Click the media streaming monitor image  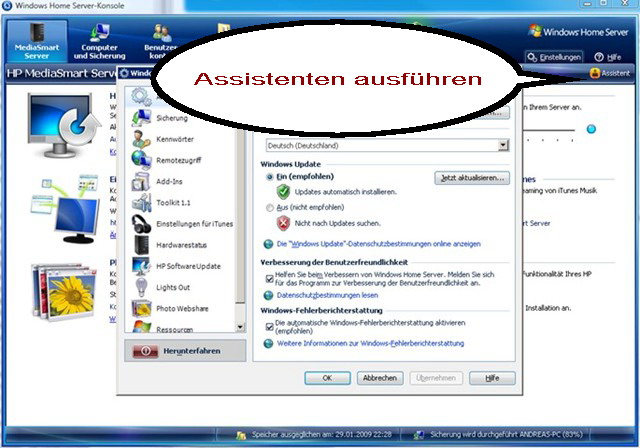pos(65,209)
